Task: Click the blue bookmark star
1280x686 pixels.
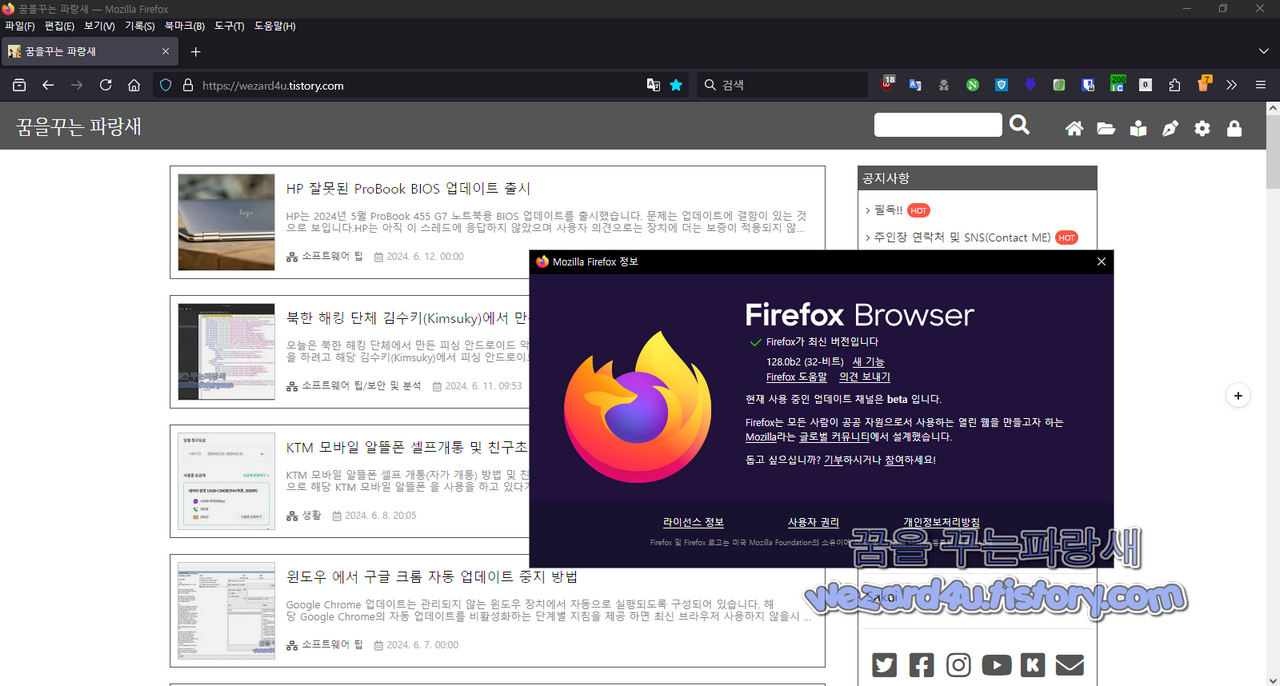Action: pyautogui.click(x=676, y=85)
